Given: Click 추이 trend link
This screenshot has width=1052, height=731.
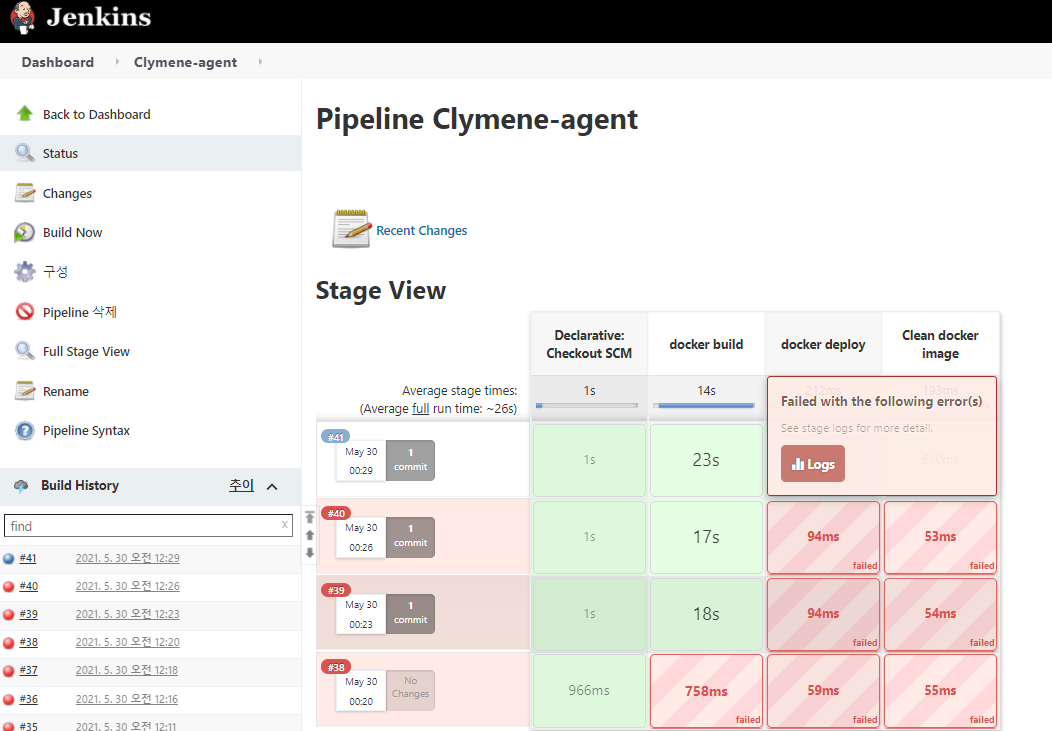Looking at the screenshot, I should (x=241, y=485).
